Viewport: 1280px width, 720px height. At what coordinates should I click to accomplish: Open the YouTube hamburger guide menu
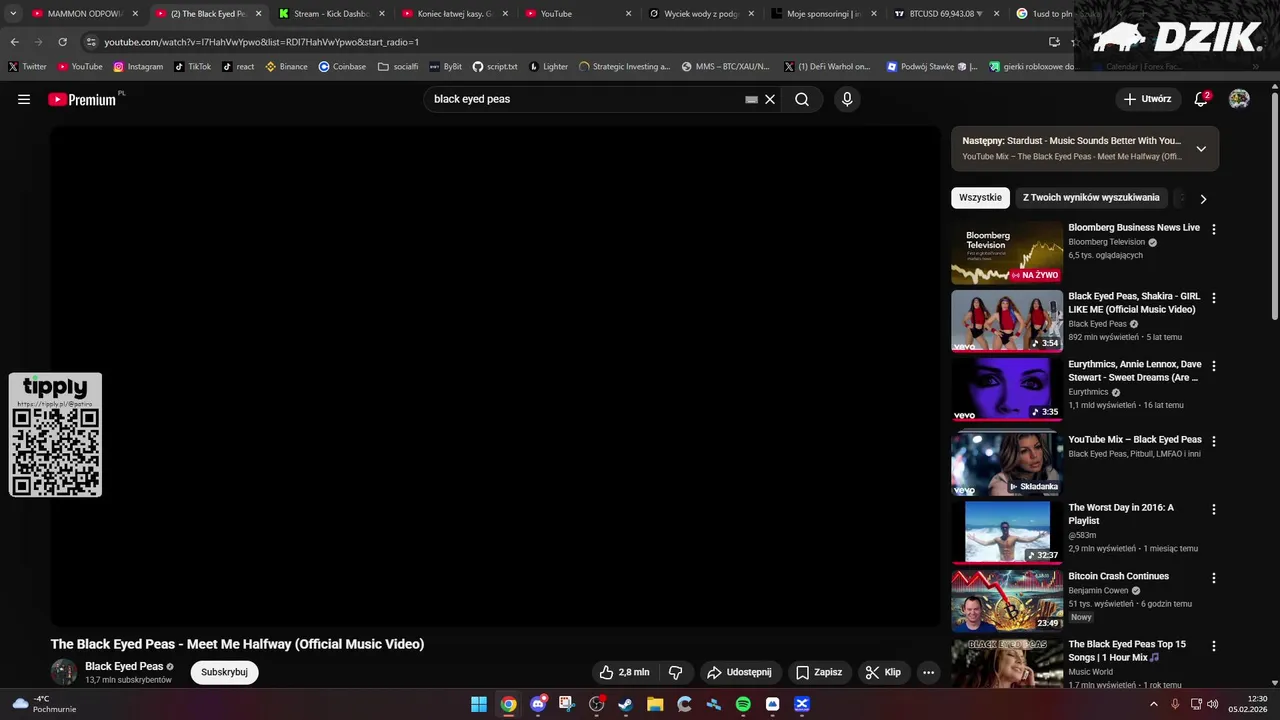tap(24, 99)
